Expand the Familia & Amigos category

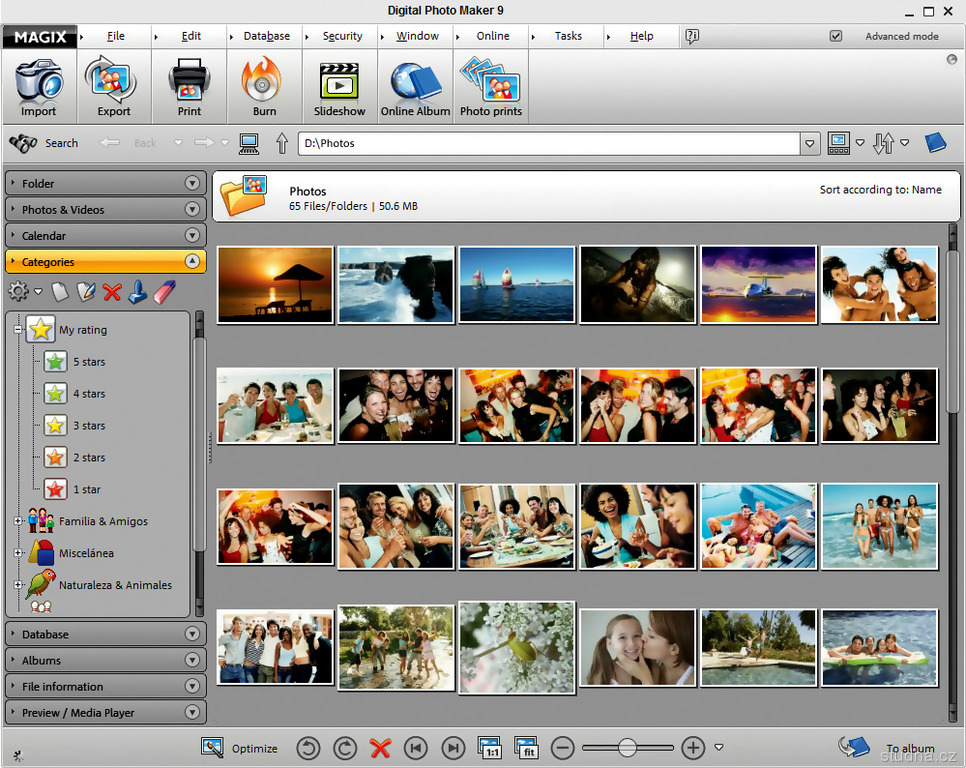(x=18, y=521)
